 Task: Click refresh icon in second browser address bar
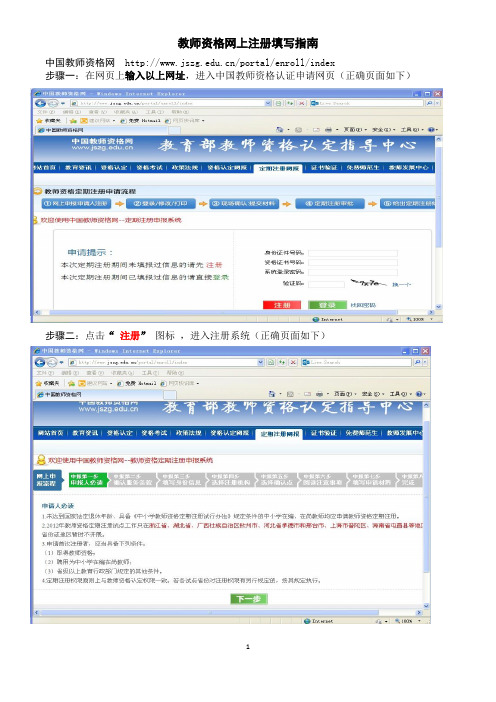[x=282, y=362]
